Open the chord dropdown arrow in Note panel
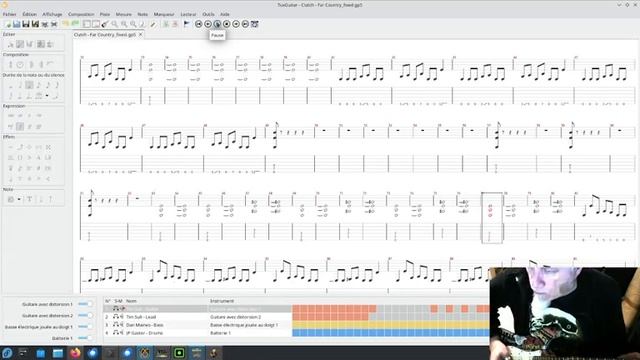Screen dimensions: 640x360 (19, 199)
